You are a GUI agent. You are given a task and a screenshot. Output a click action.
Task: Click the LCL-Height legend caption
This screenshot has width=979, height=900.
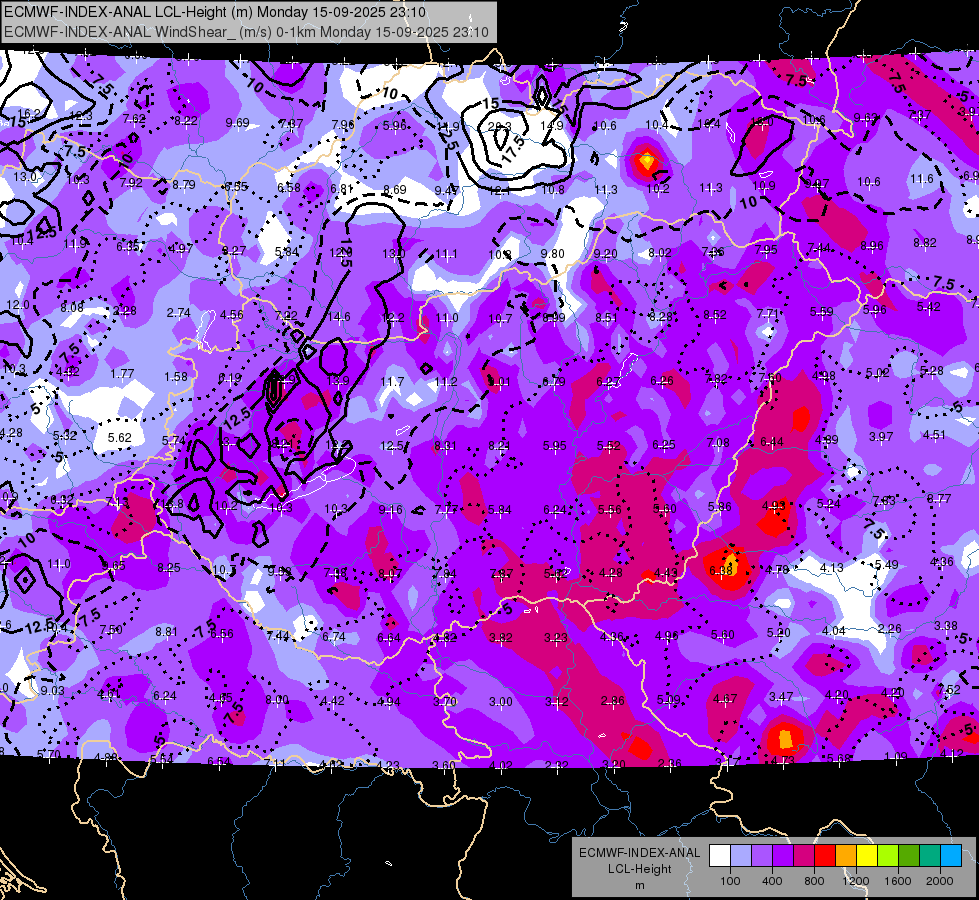639,869
